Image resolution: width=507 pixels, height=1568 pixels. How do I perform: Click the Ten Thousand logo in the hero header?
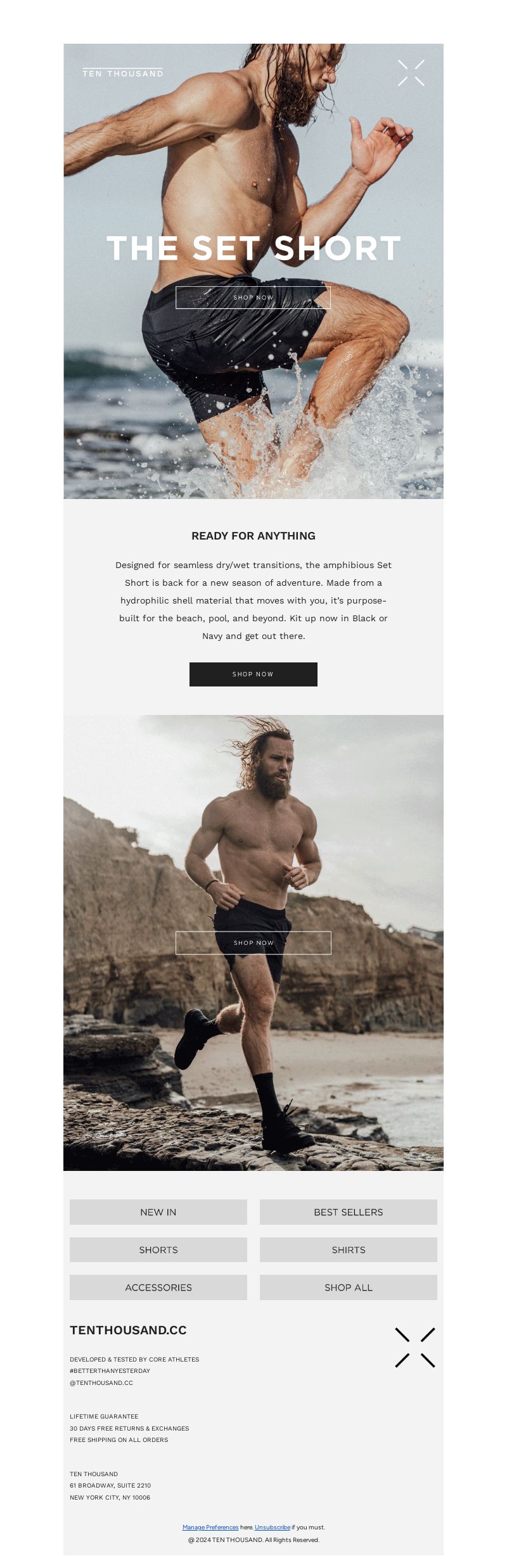(123, 73)
